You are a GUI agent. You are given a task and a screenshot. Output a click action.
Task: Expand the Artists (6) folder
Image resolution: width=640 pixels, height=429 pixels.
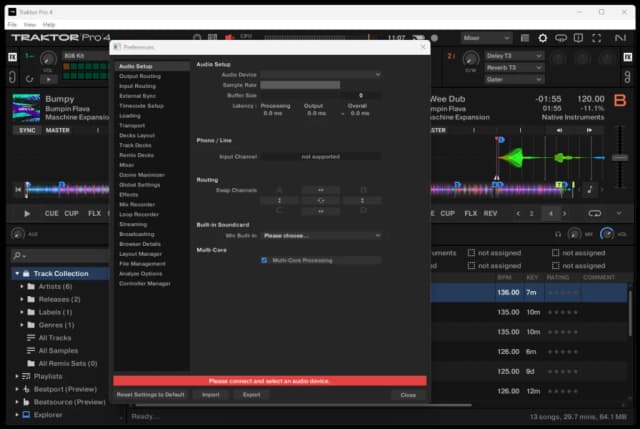[x=22, y=287]
